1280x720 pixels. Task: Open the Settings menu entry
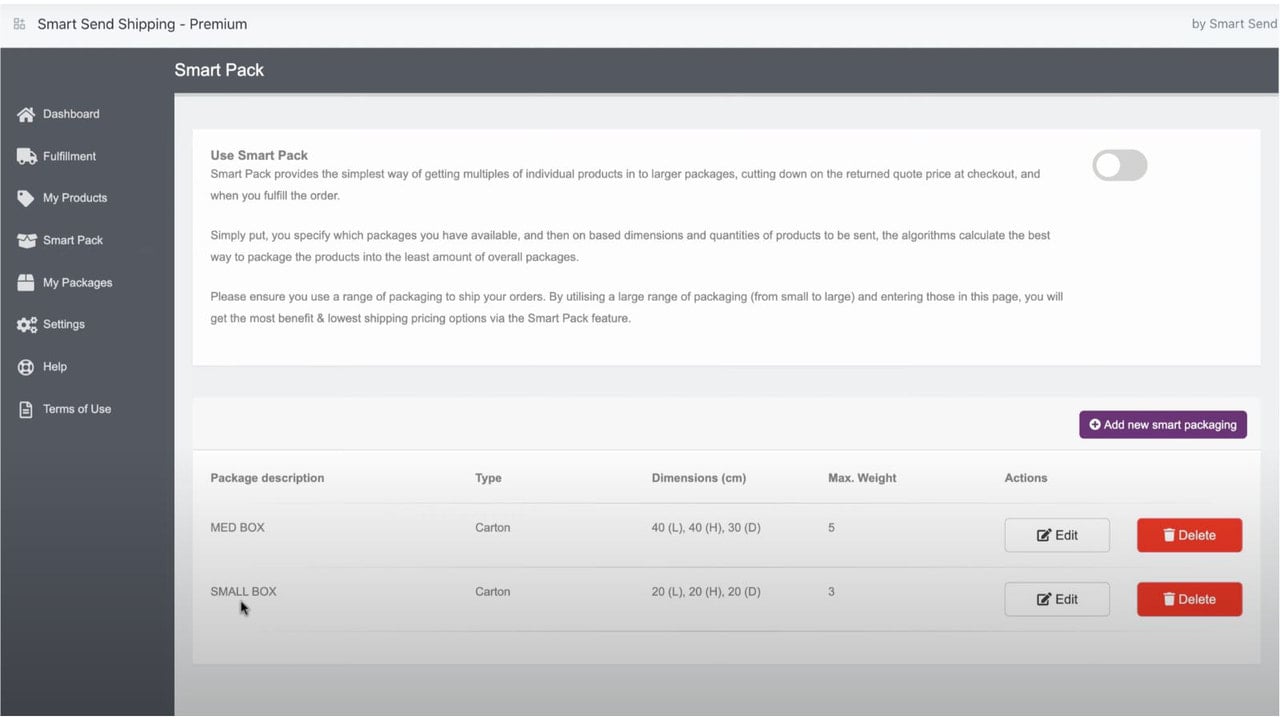[x=63, y=324]
